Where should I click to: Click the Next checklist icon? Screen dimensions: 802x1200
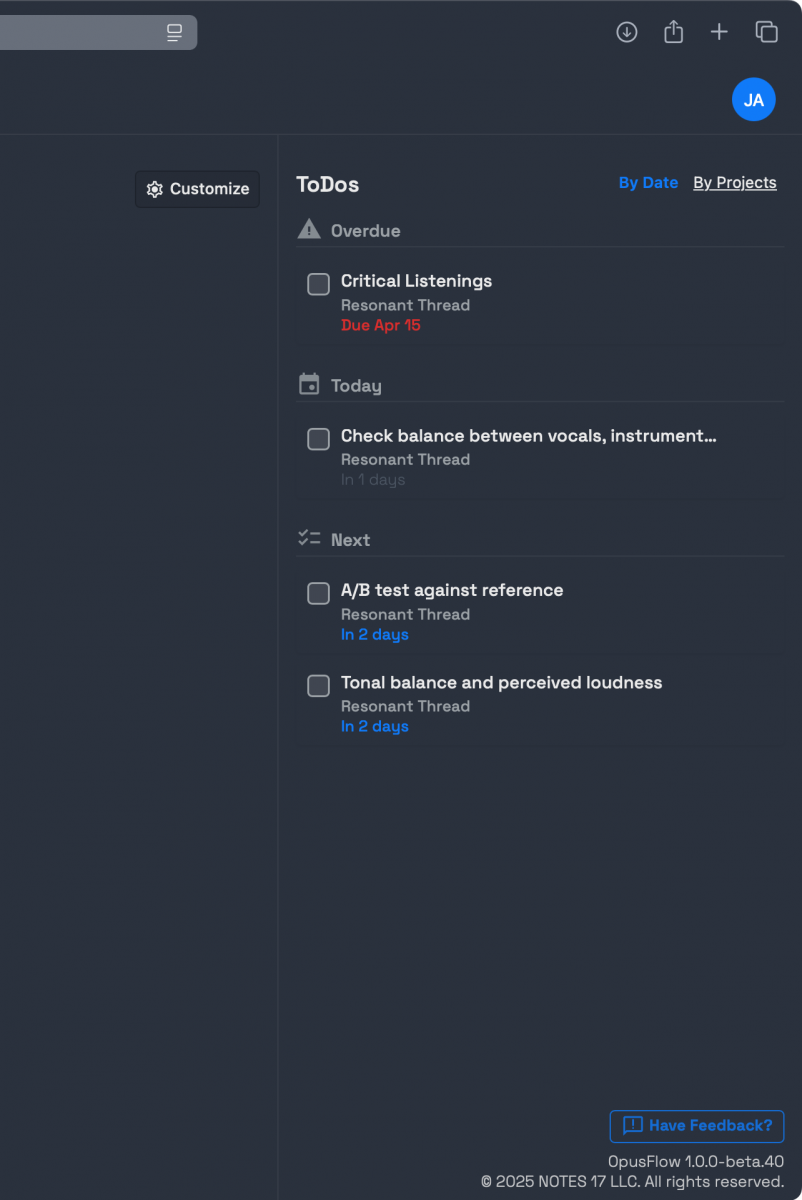click(309, 539)
